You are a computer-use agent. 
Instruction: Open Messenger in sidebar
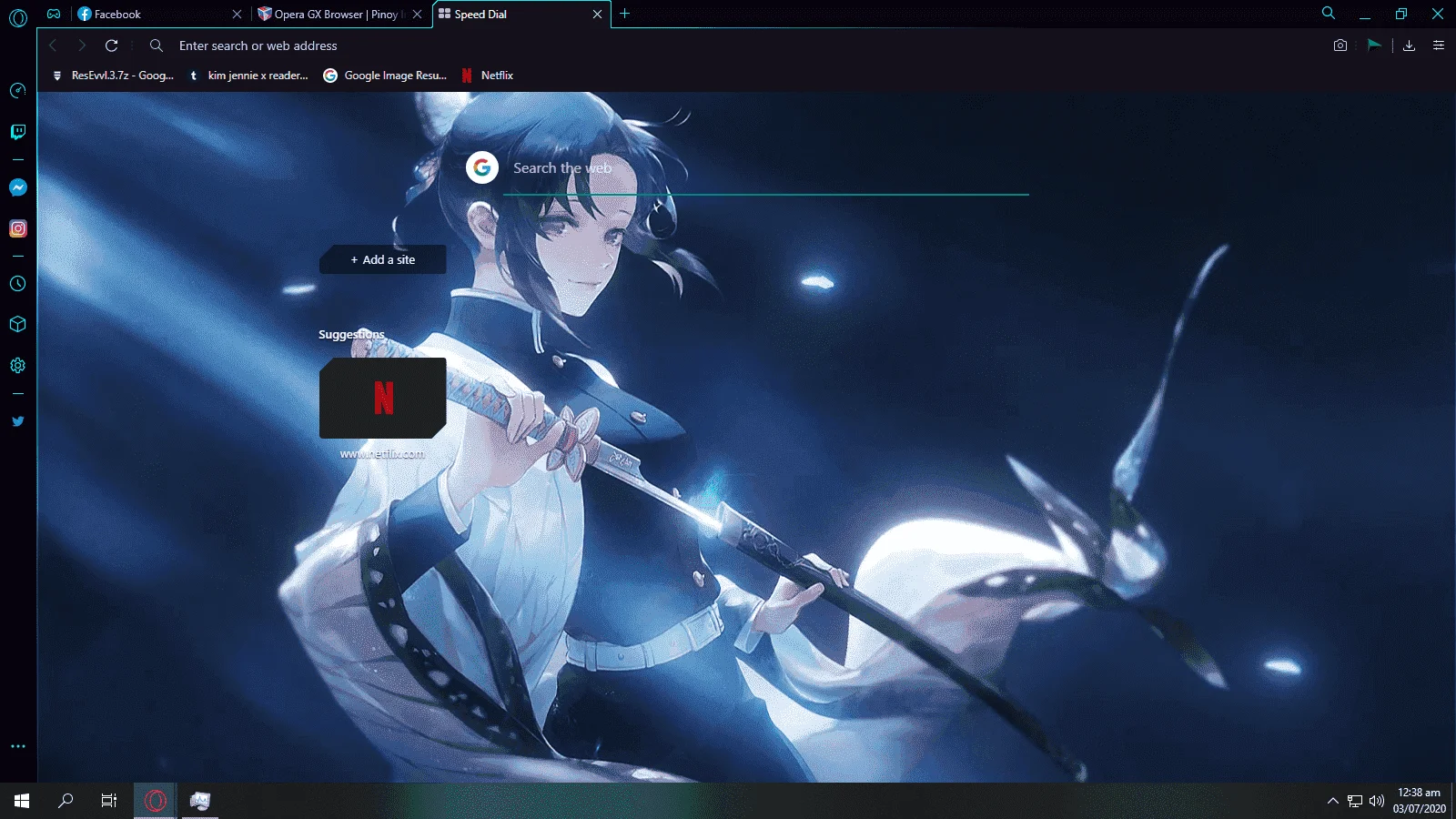pos(17,187)
